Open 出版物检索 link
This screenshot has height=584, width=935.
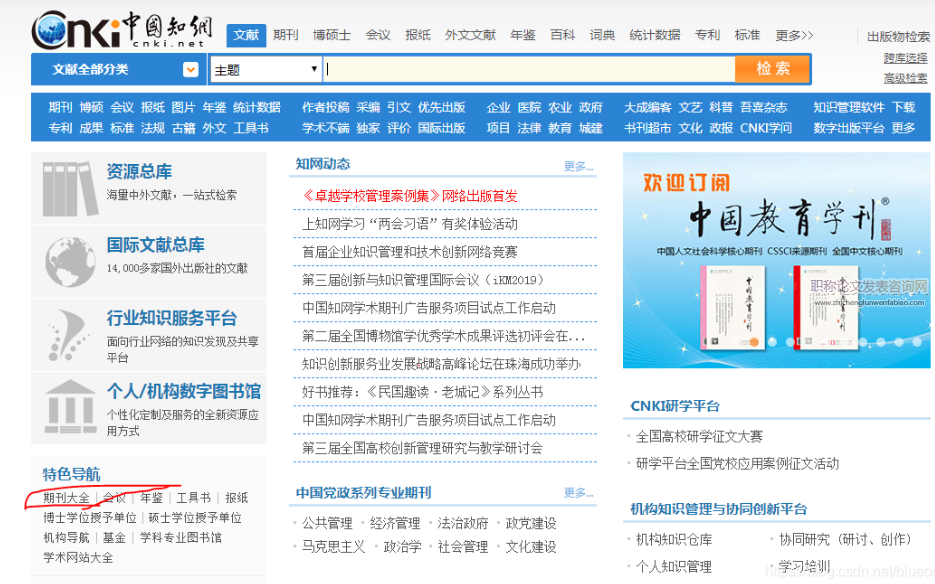point(898,37)
